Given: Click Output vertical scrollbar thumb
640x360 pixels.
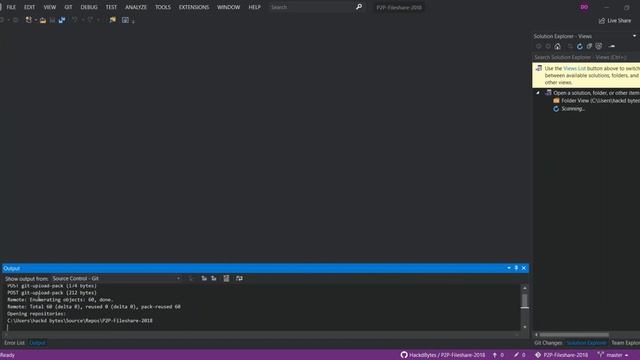Looking at the screenshot, I should (524, 301).
